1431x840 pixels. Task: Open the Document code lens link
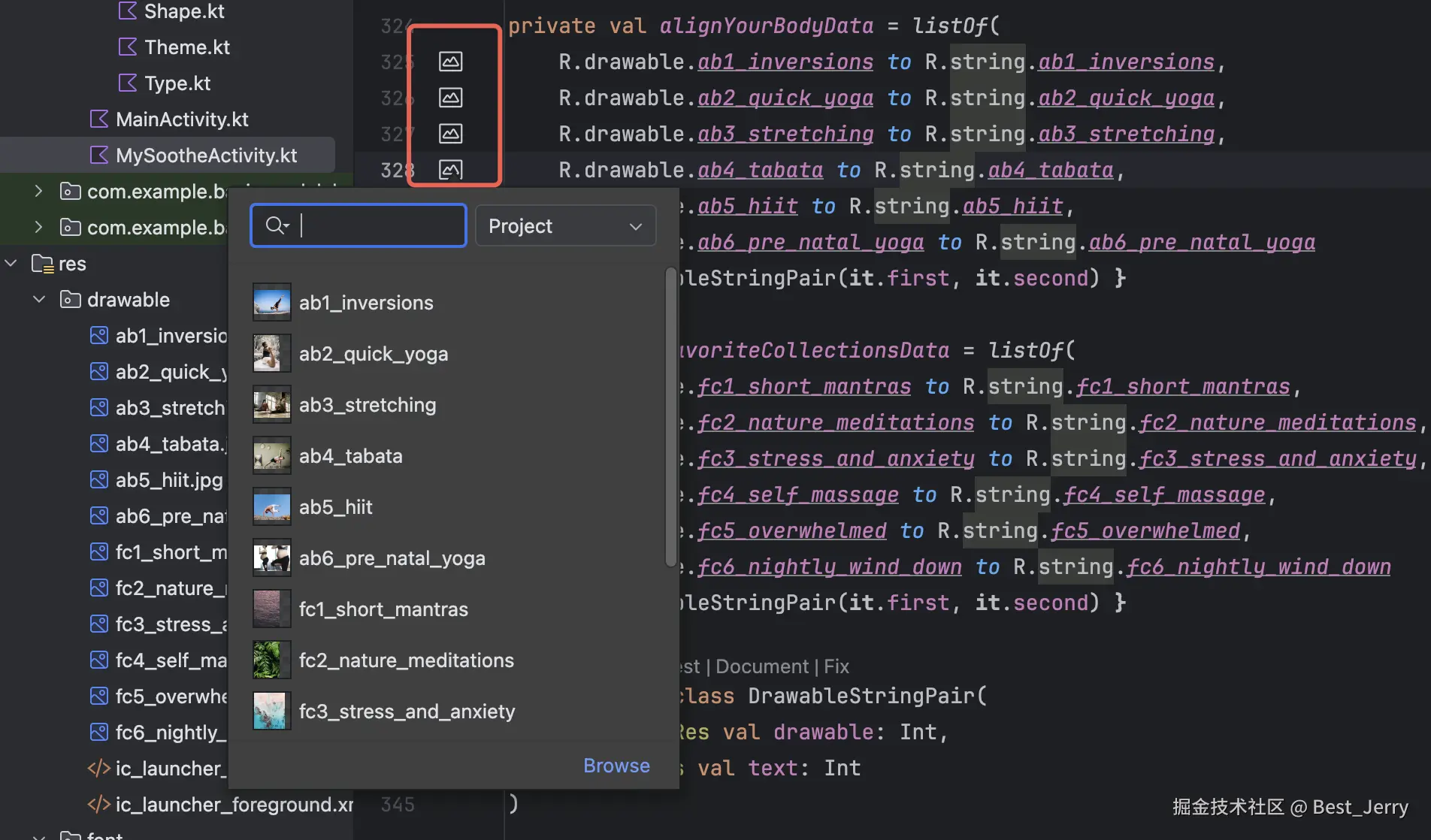click(x=761, y=666)
